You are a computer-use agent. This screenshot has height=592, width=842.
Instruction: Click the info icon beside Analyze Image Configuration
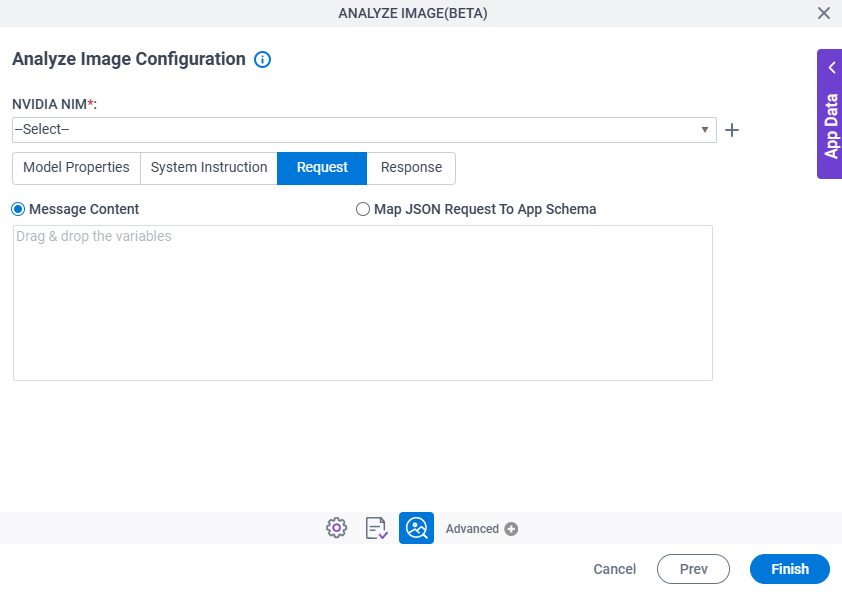pos(262,60)
